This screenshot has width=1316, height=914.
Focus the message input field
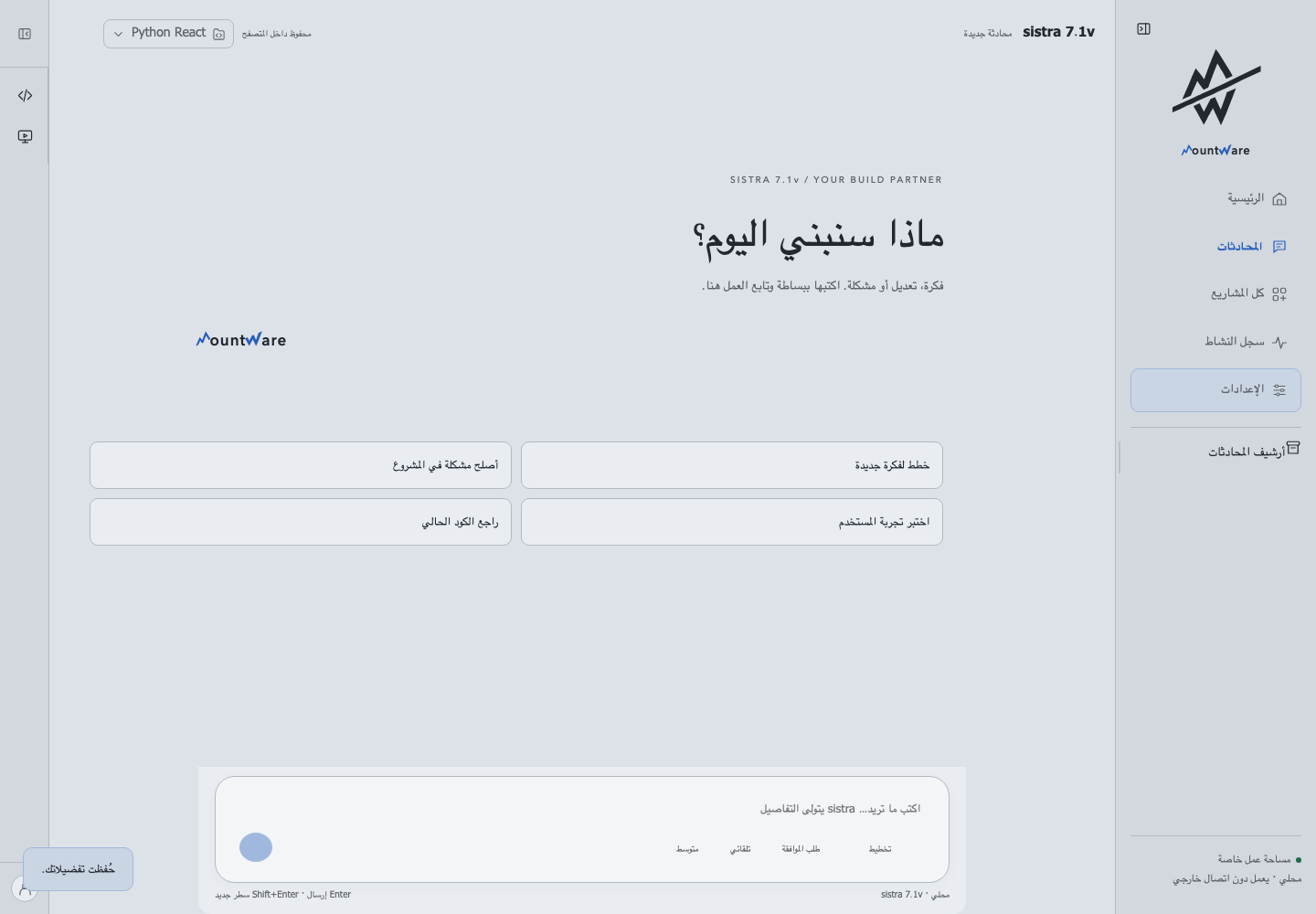point(581,809)
